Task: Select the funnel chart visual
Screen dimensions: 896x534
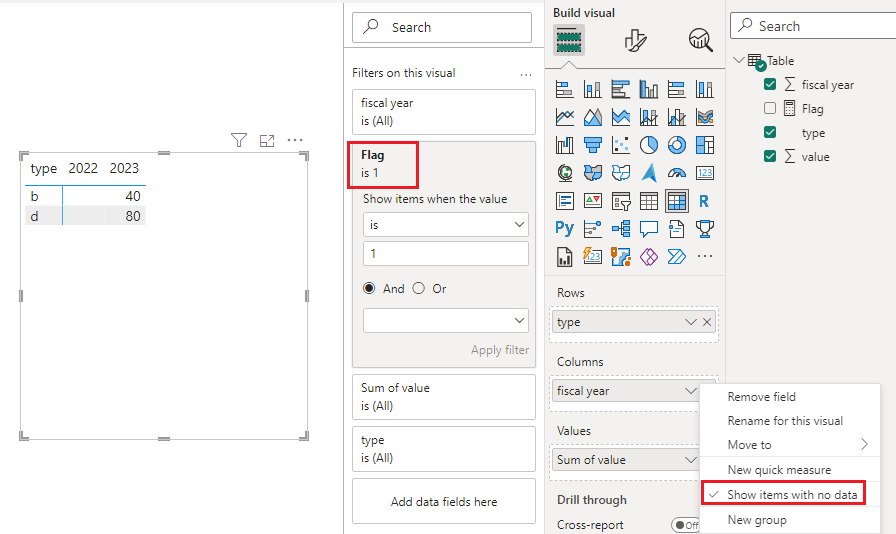Action: pyautogui.click(x=593, y=145)
